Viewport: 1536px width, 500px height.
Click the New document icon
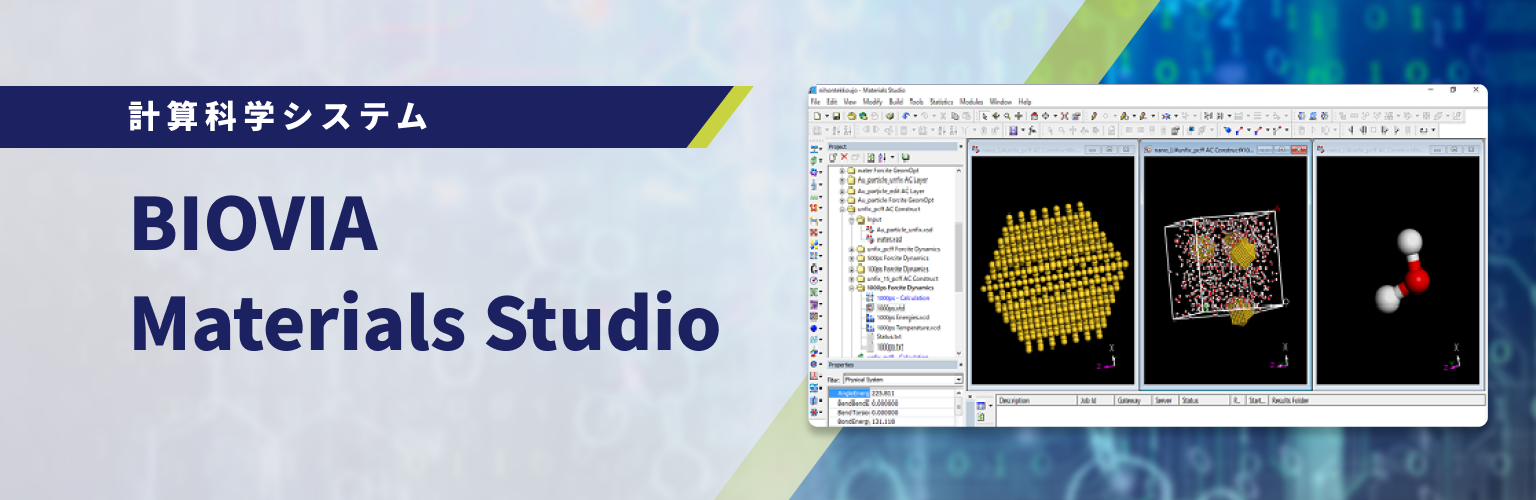click(817, 116)
